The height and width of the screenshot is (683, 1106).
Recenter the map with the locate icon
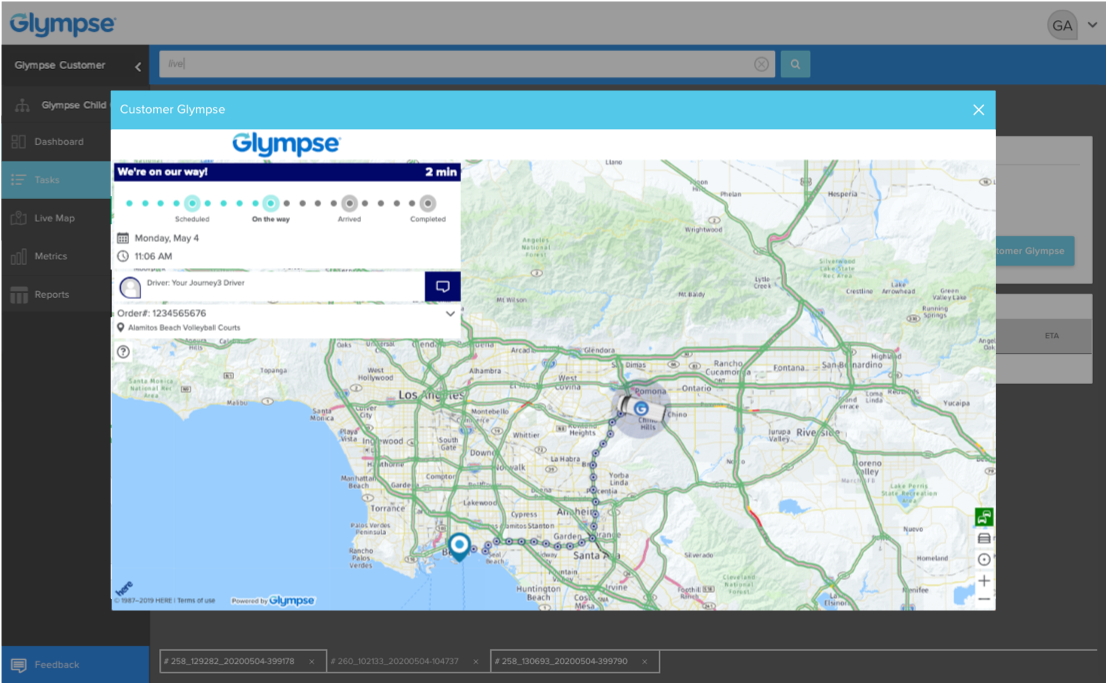(984, 560)
